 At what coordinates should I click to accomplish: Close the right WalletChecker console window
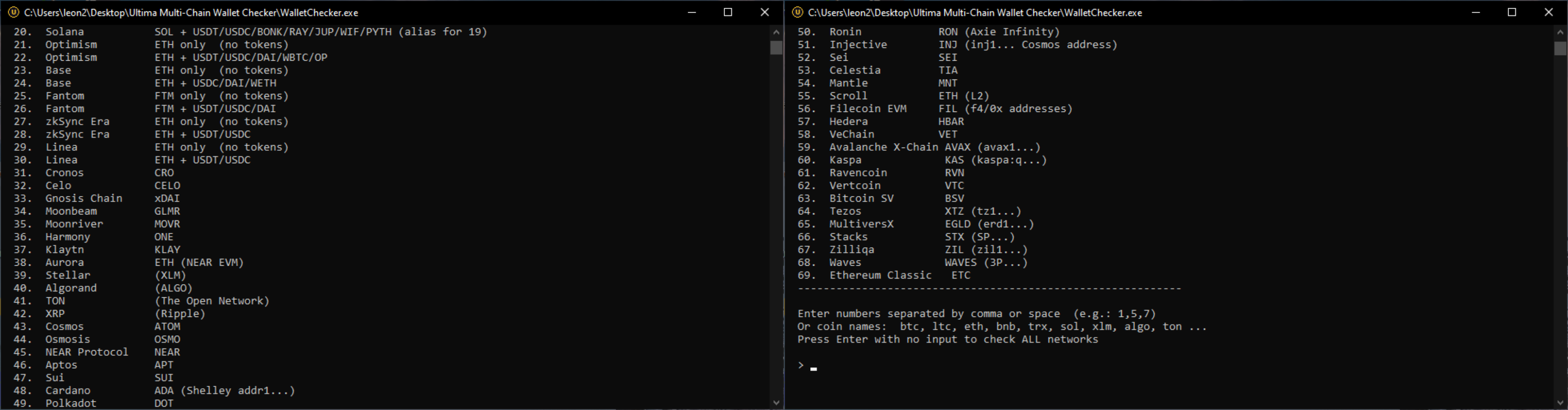[1548, 12]
